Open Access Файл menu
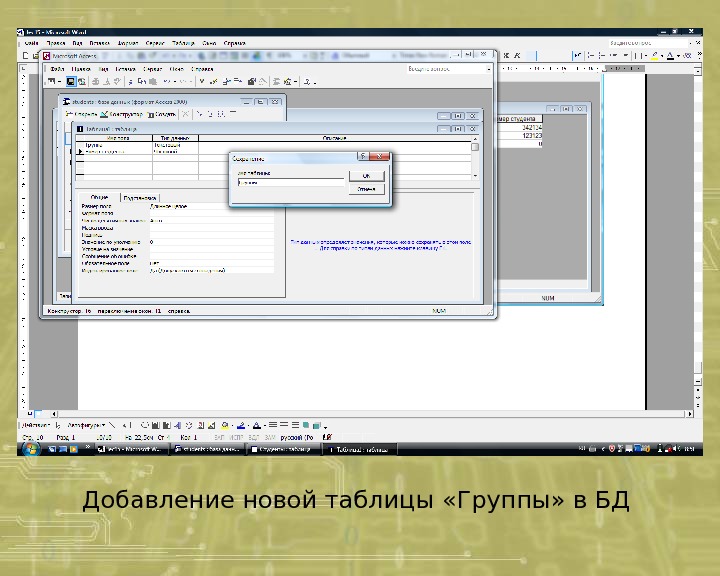720x576 pixels. click(x=57, y=69)
